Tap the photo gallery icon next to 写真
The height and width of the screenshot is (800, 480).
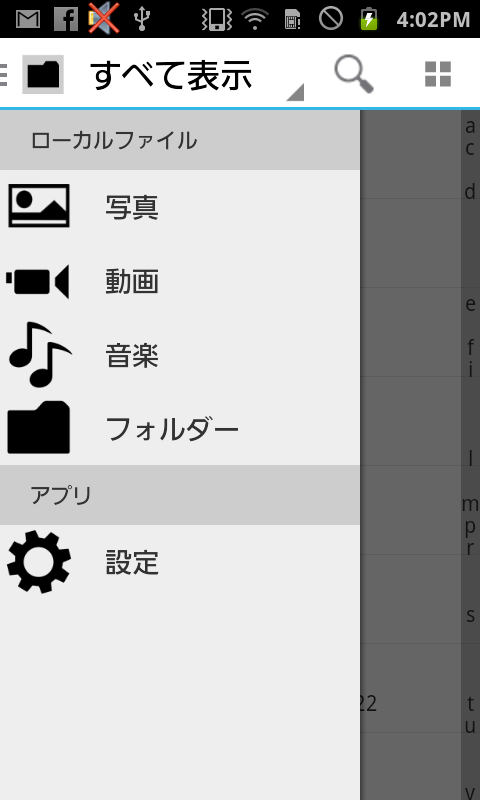(x=39, y=206)
